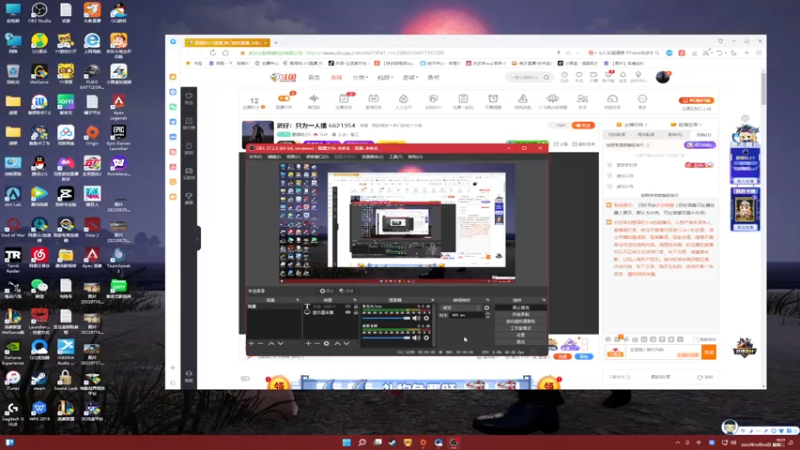This screenshot has height=450, width=800.
Task: Pop out the Audio Mixer dock panel
Action: coord(432,300)
